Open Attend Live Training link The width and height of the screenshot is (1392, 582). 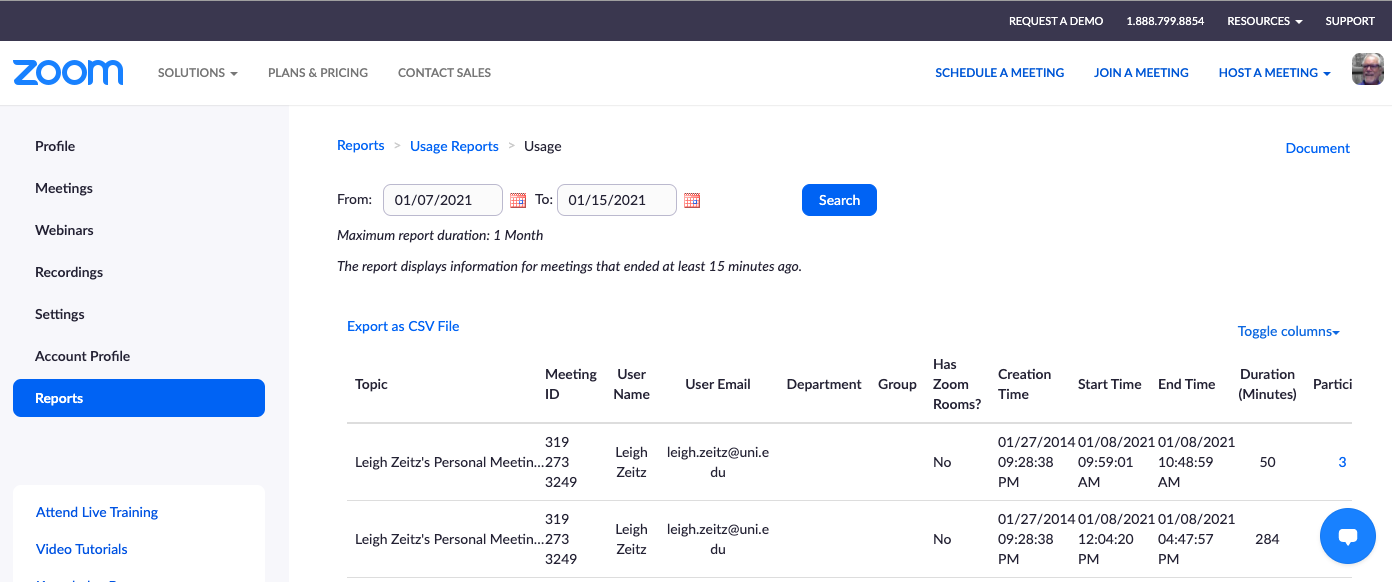coord(97,512)
